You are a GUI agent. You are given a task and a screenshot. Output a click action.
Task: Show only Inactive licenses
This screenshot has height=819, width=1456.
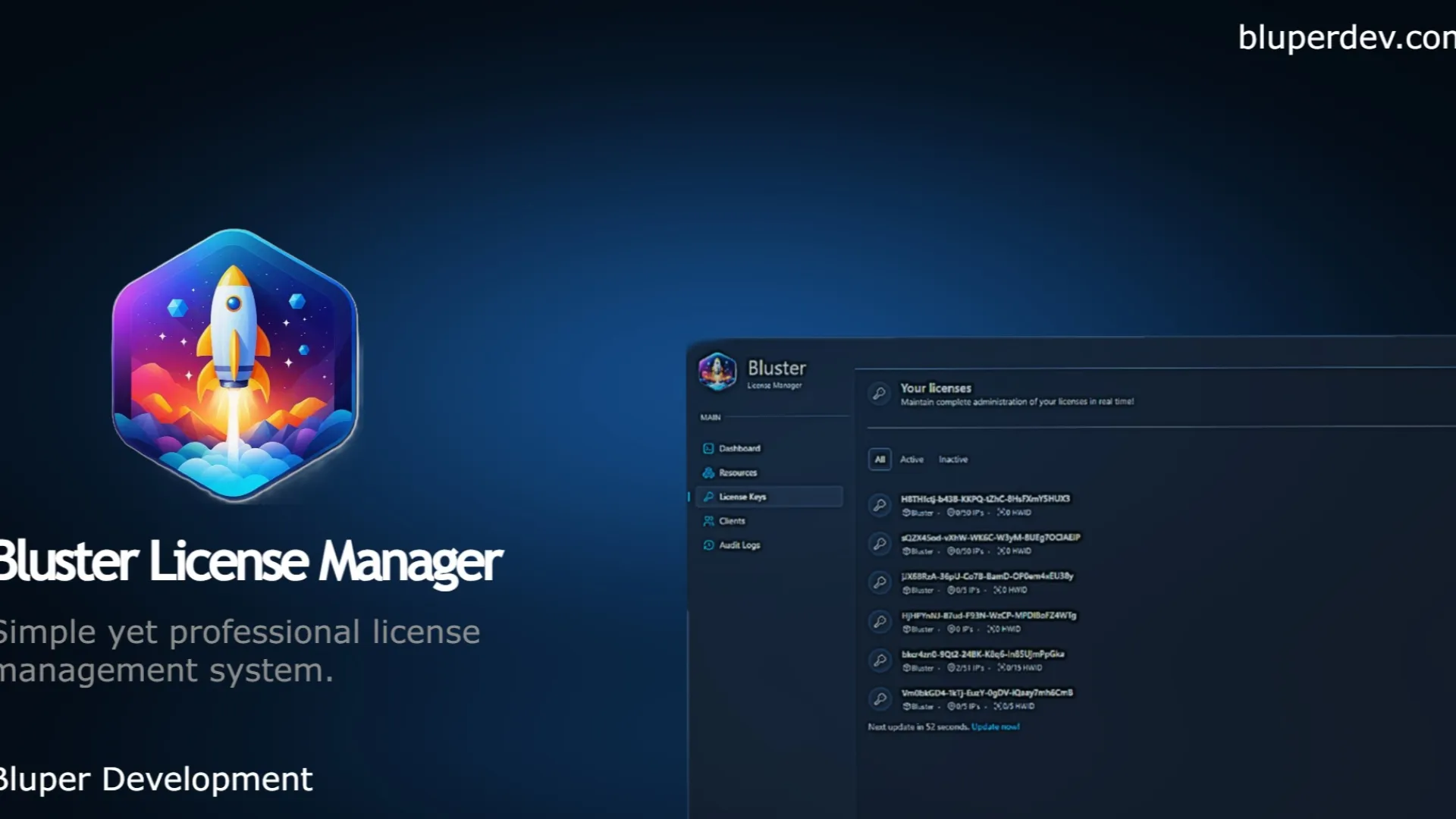(x=953, y=460)
